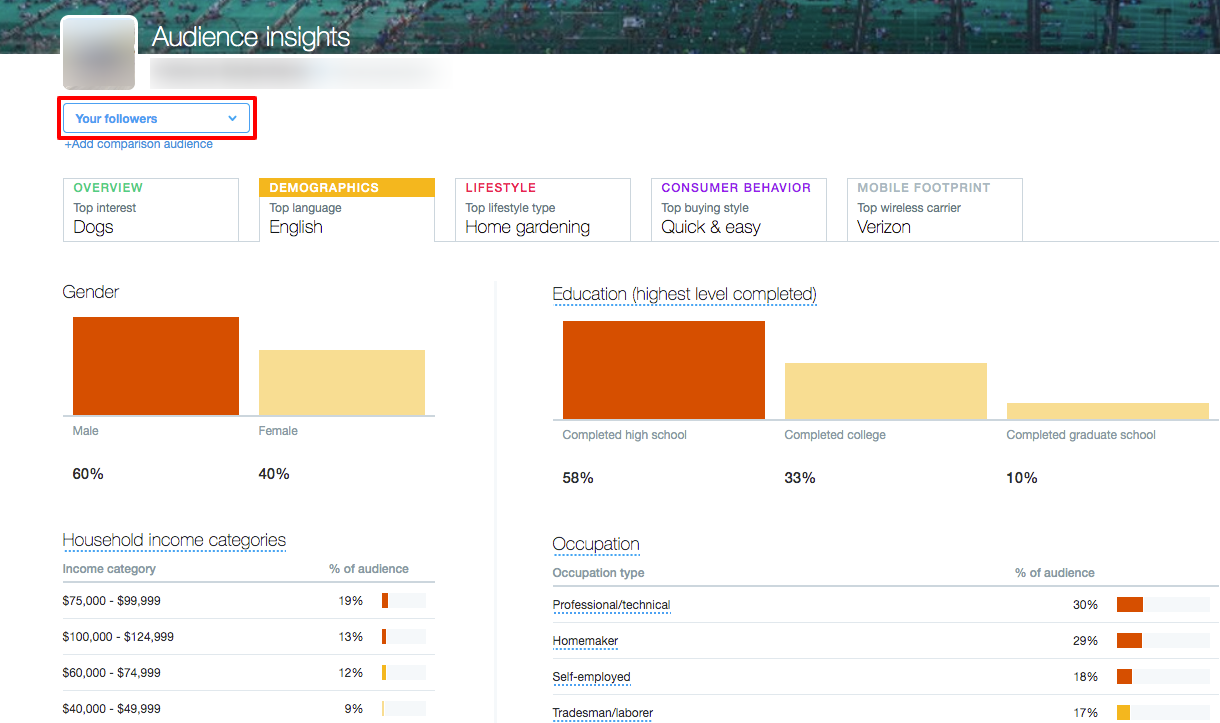This screenshot has width=1220, height=723.
Task: Click the Completed college bar
Action: click(x=885, y=391)
